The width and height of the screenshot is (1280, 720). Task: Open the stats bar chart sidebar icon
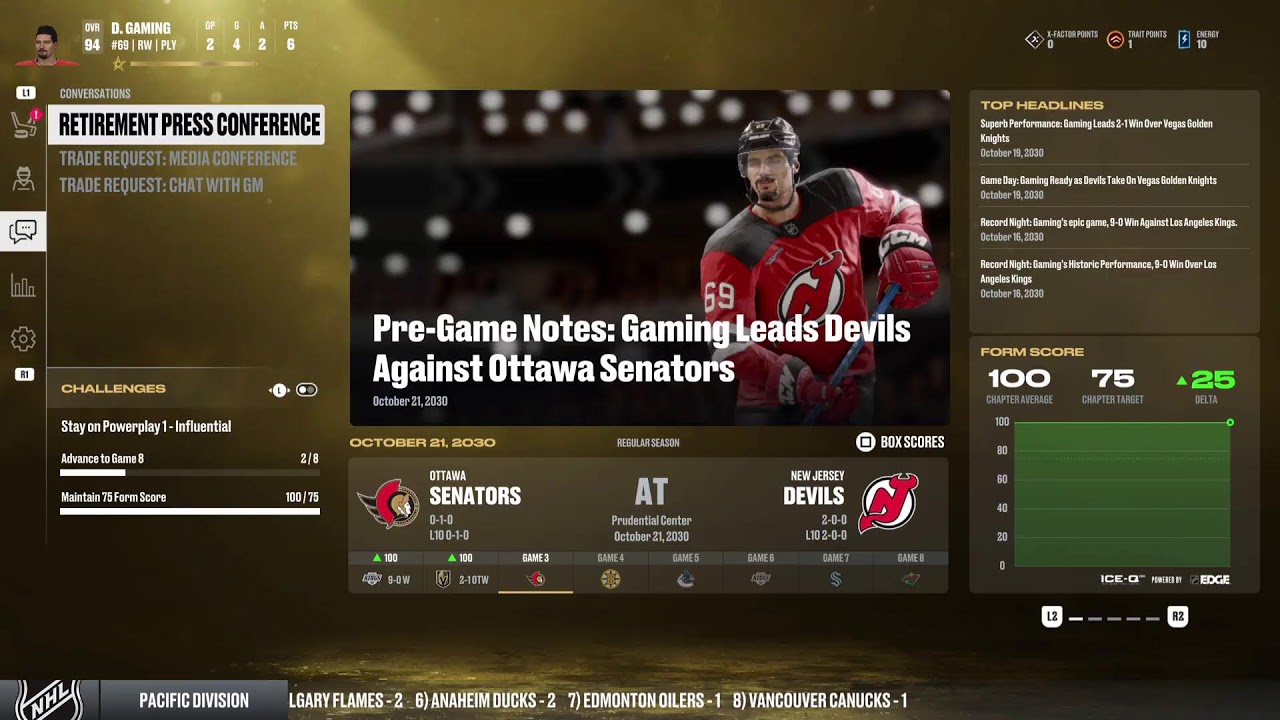click(x=23, y=286)
